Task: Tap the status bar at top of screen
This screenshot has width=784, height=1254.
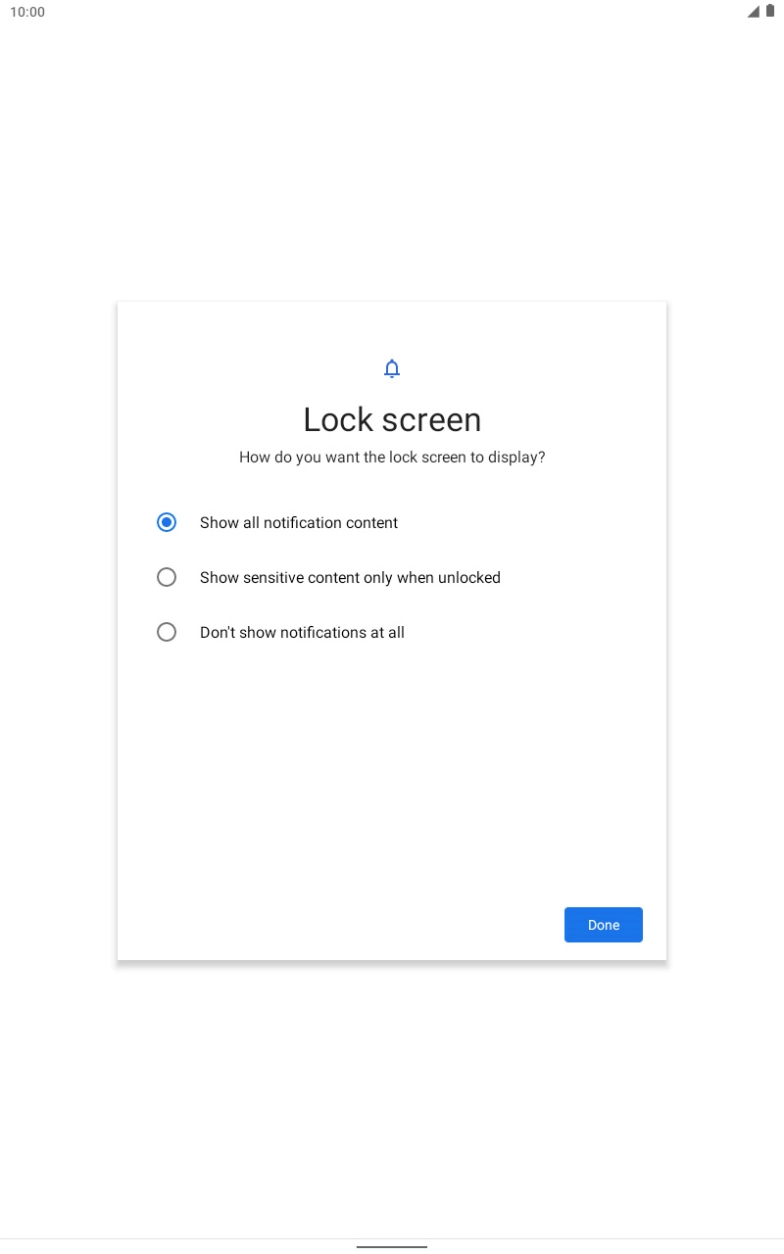Action: (x=392, y=12)
